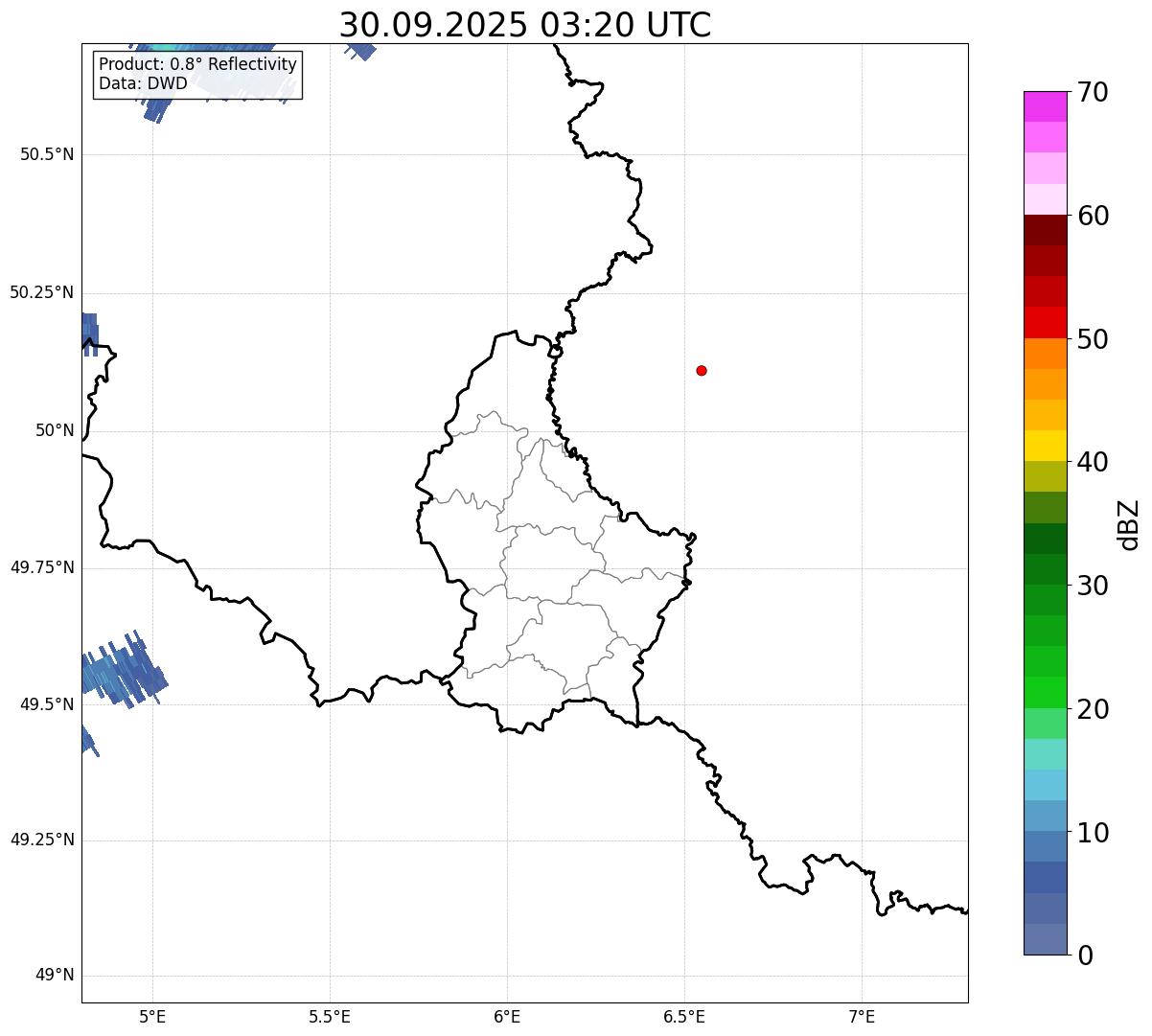Click the 49.5°N latitude label

[47, 704]
